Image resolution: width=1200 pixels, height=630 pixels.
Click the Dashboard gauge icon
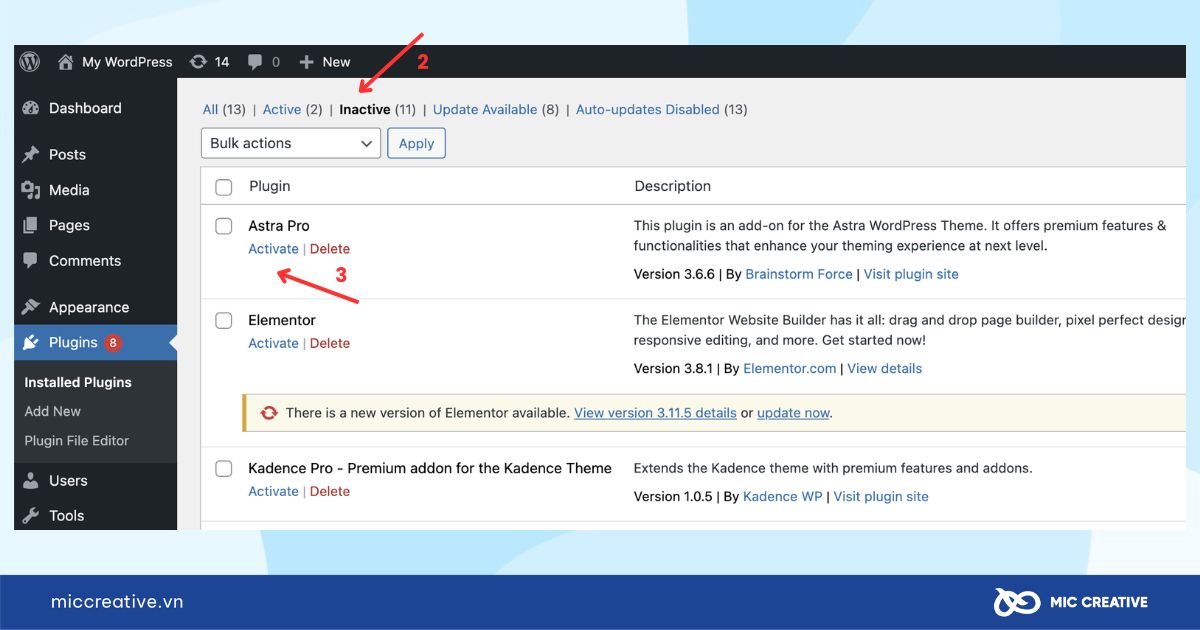[31, 108]
